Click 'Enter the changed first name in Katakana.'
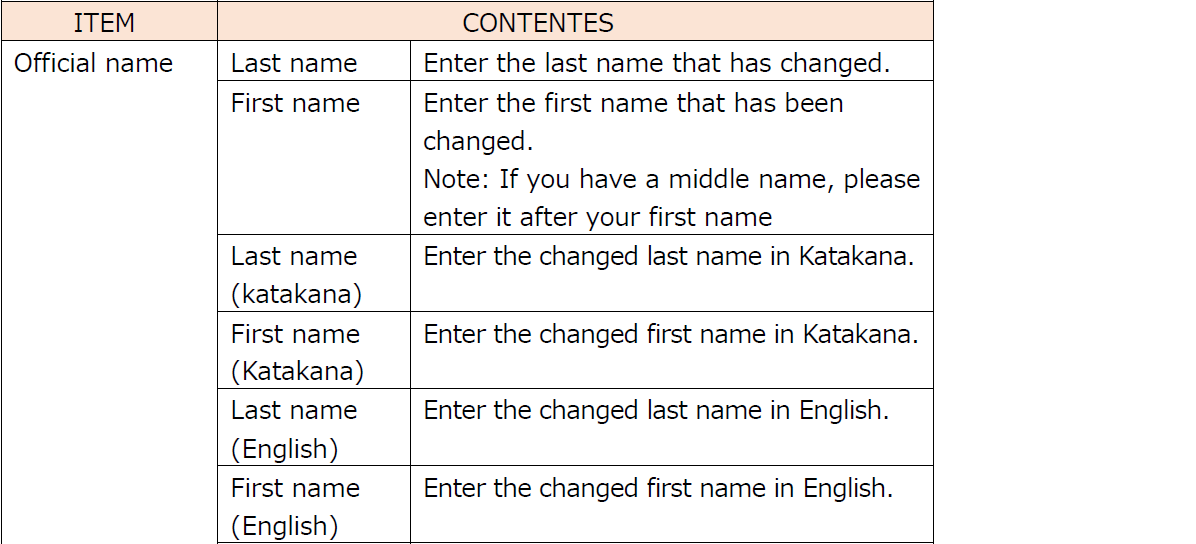Screen dimensions: 1196x544 point(670,333)
